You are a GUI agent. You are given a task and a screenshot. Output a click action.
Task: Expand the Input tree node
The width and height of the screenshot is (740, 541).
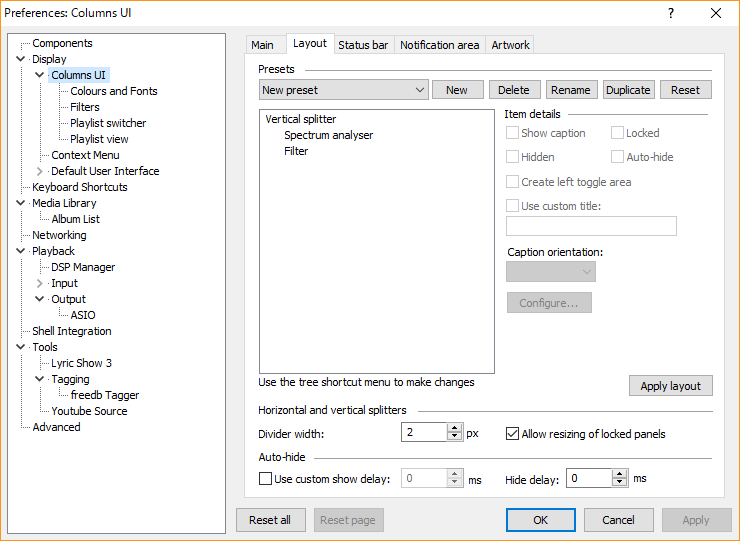(40, 283)
